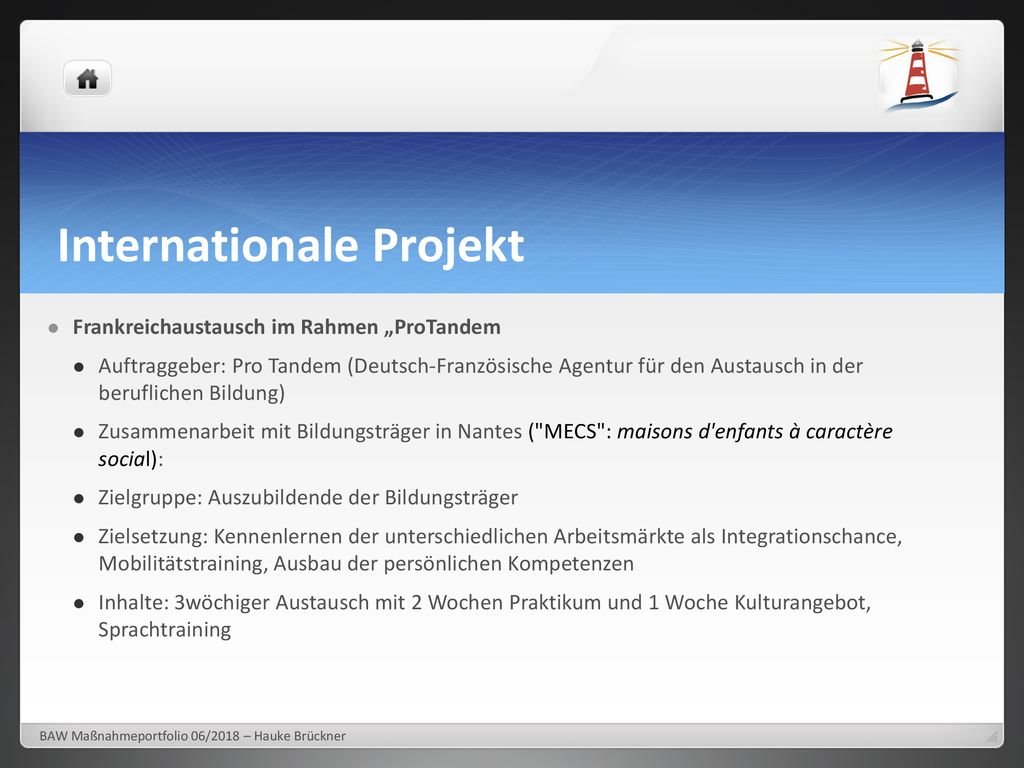Select the slide title 'Internationale Projekt'
Image resolution: width=1024 pixels, height=768 pixels.
pyautogui.click(x=291, y=246)
